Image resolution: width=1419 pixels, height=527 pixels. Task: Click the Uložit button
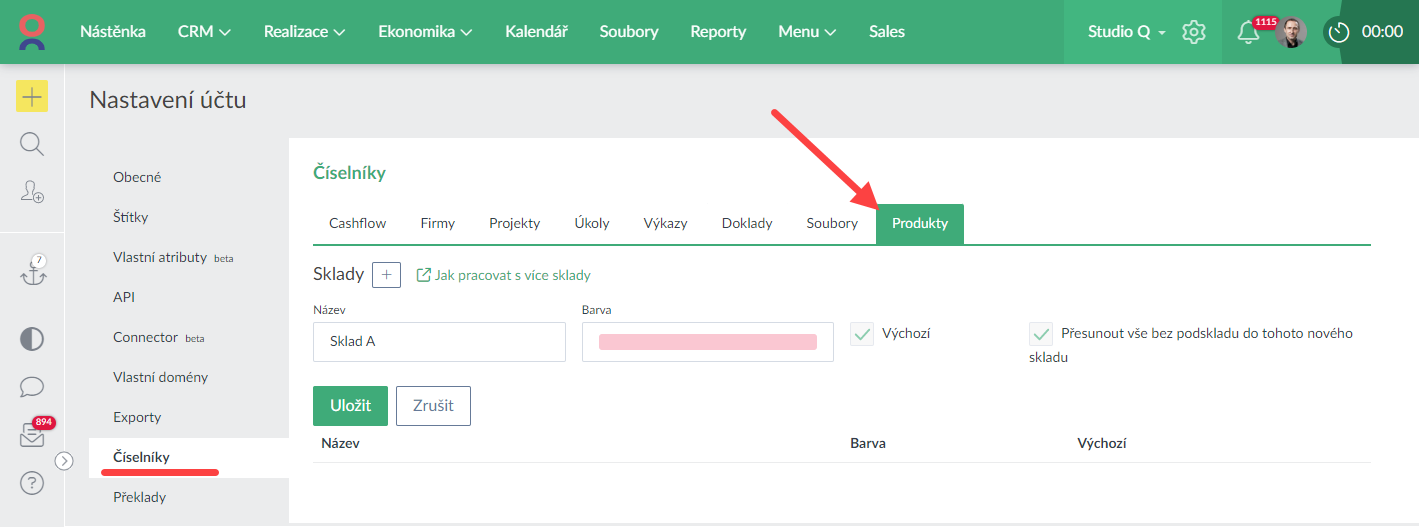coord(350,405)
